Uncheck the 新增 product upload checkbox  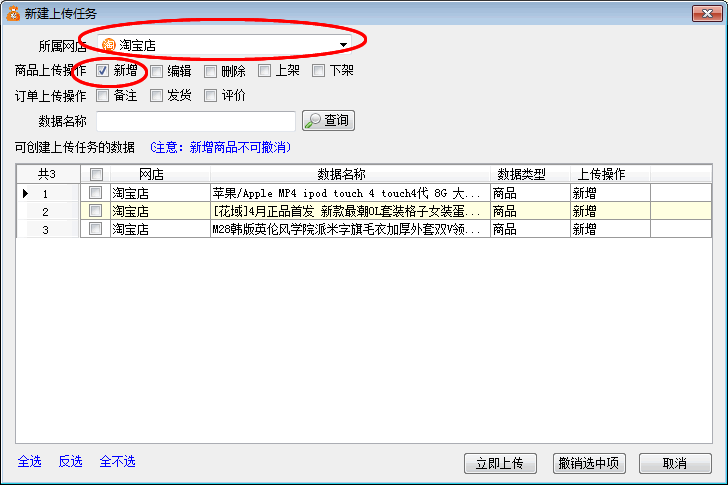click(x=102, y=71)
